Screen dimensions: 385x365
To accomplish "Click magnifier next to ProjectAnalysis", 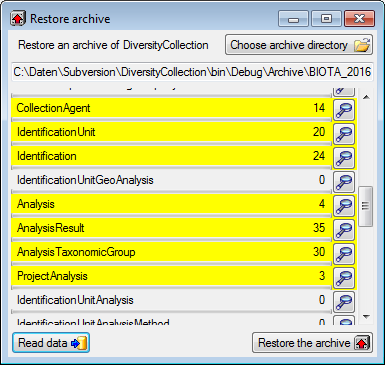I will click(344, 278).
